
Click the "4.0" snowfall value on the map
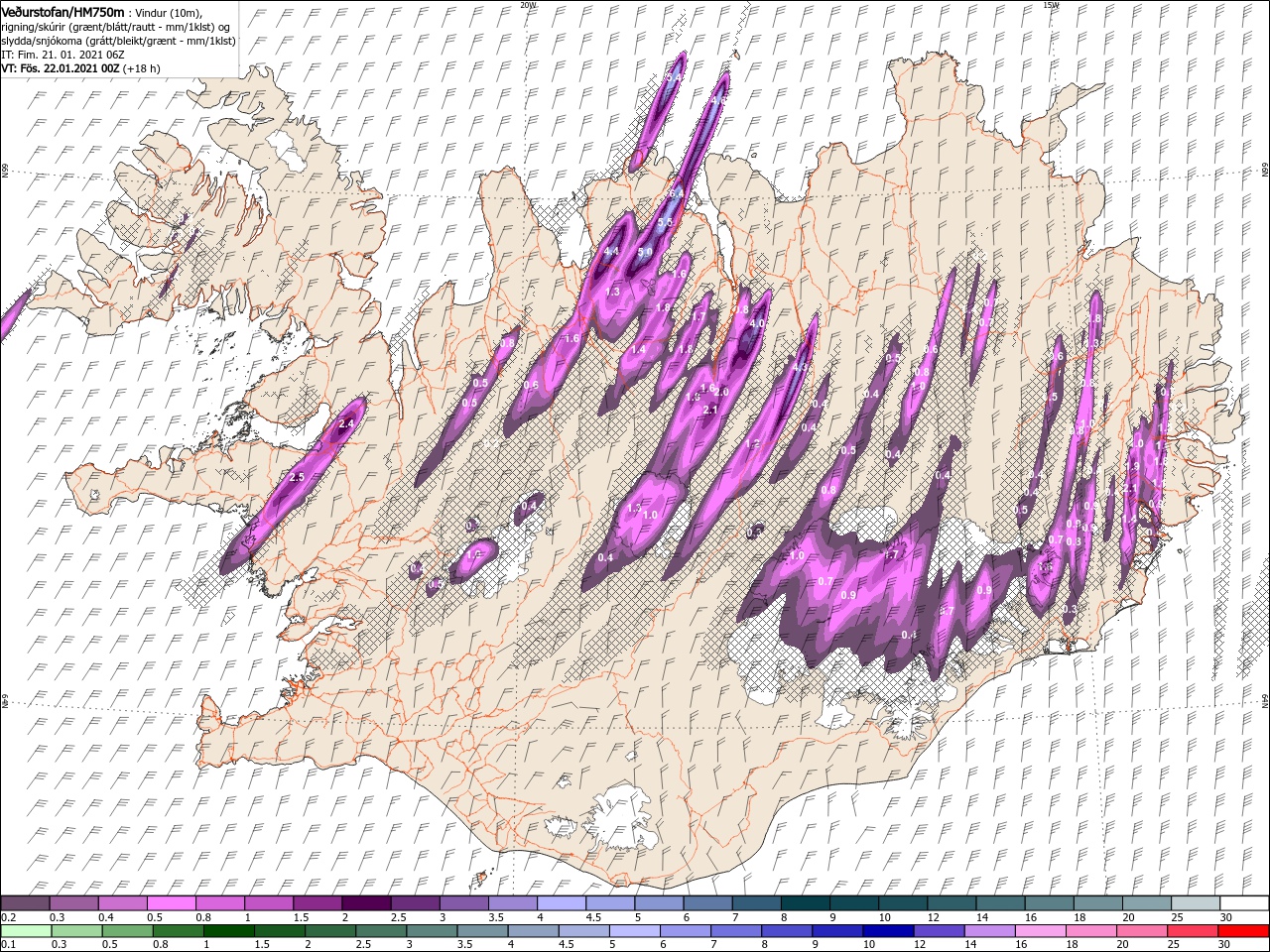tap(758, 324)
